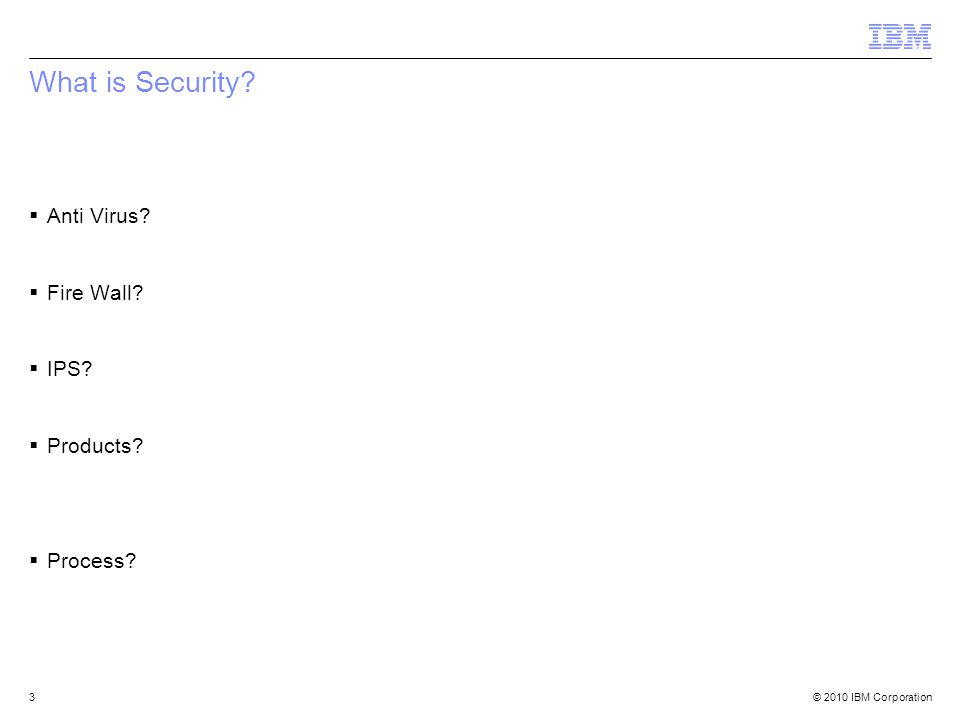Click the 'What is Security?' slide title
960x720 pixels.
pos(142,82)
